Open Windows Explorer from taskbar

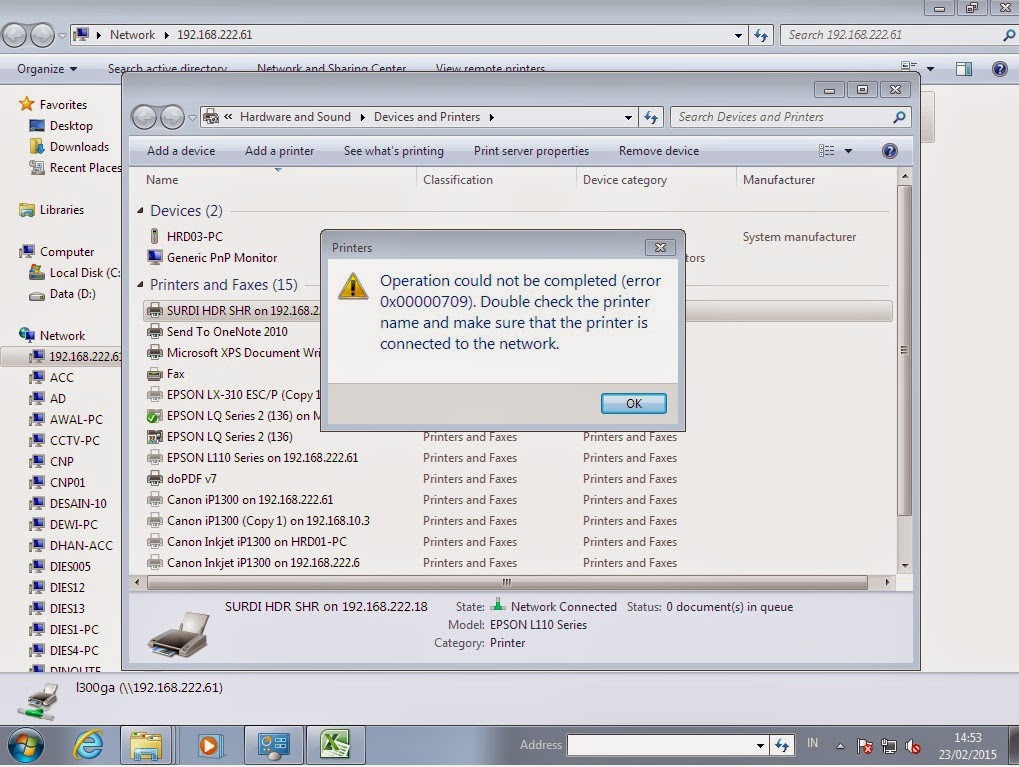(x=146, y=745)
